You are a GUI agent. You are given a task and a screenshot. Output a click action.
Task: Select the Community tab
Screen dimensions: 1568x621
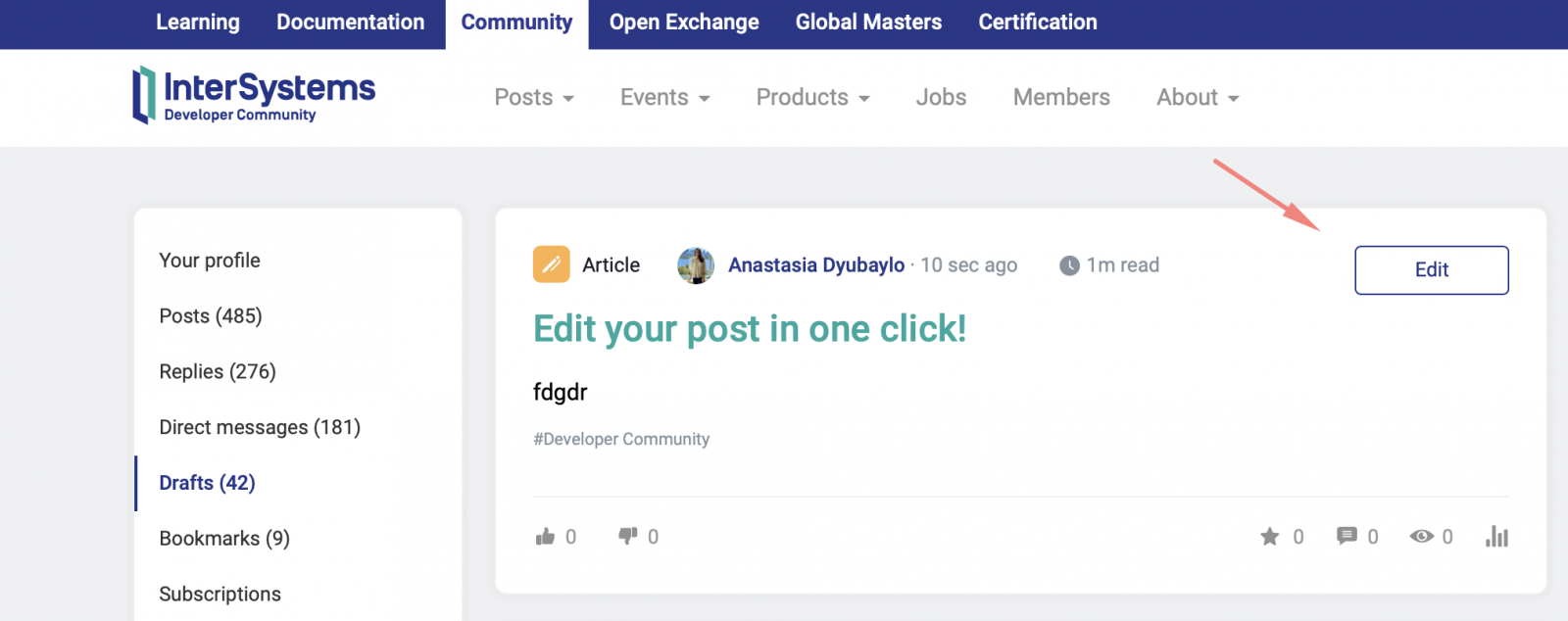tap(516, 24)
